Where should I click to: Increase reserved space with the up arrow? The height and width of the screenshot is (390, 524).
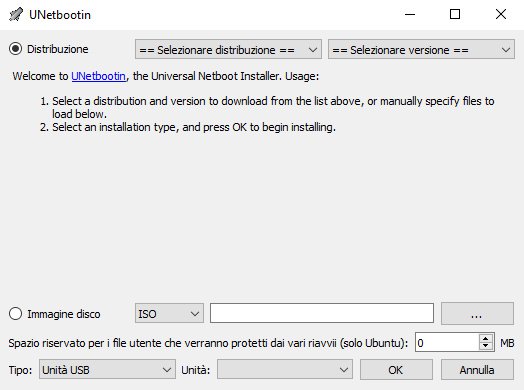486,338
